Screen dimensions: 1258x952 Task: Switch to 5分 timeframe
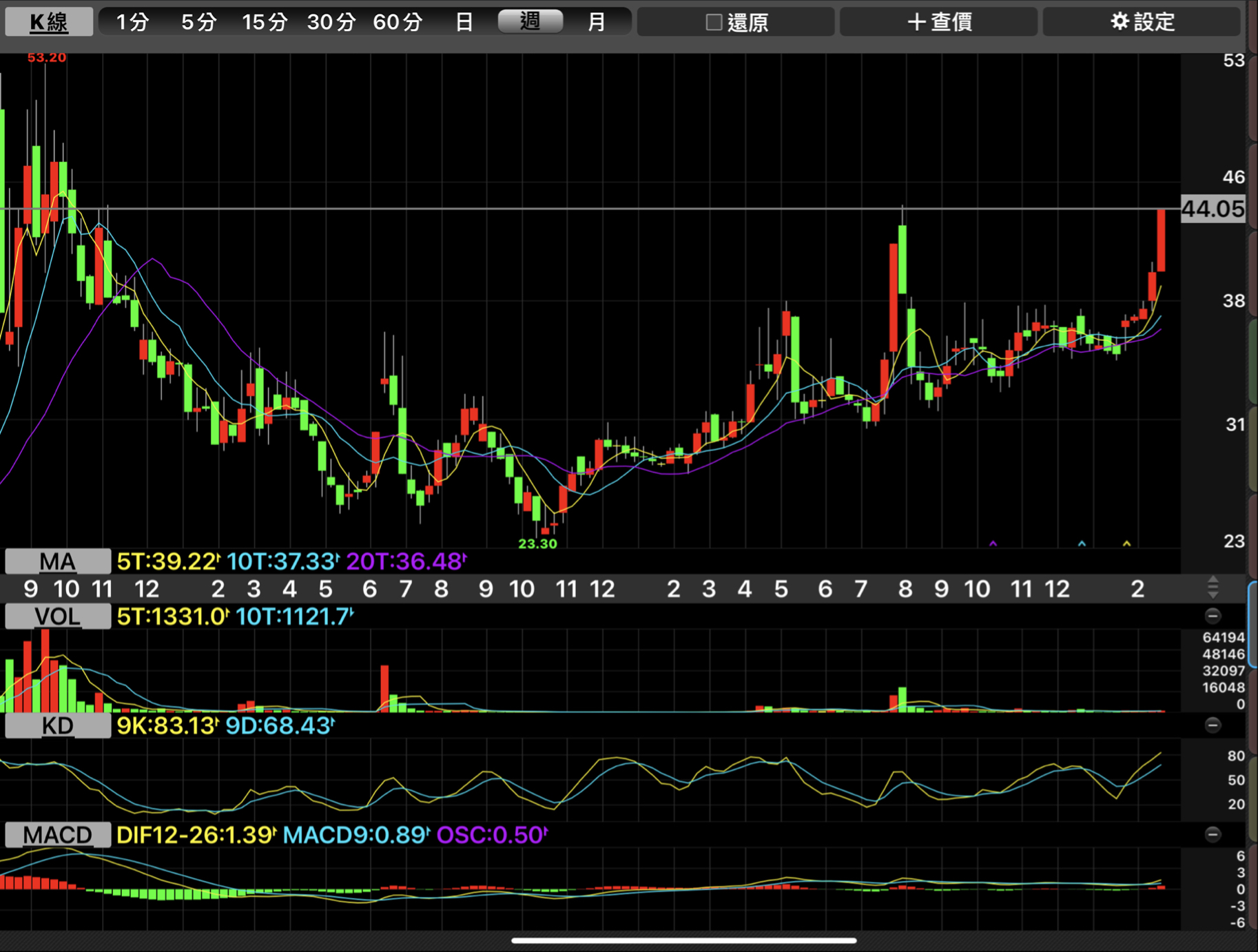point(198,22)
